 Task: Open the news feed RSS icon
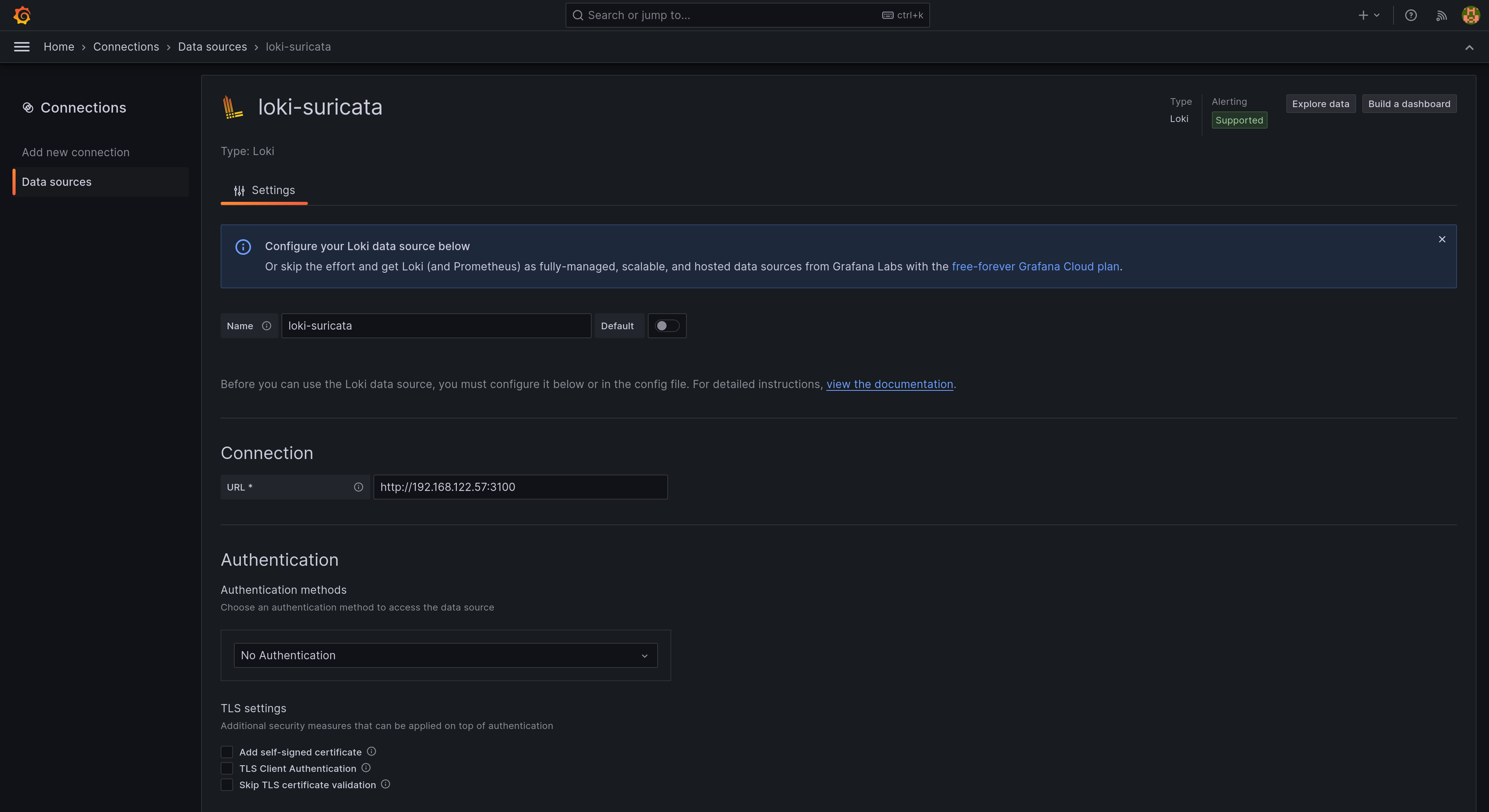click(x=1441, y=15)
